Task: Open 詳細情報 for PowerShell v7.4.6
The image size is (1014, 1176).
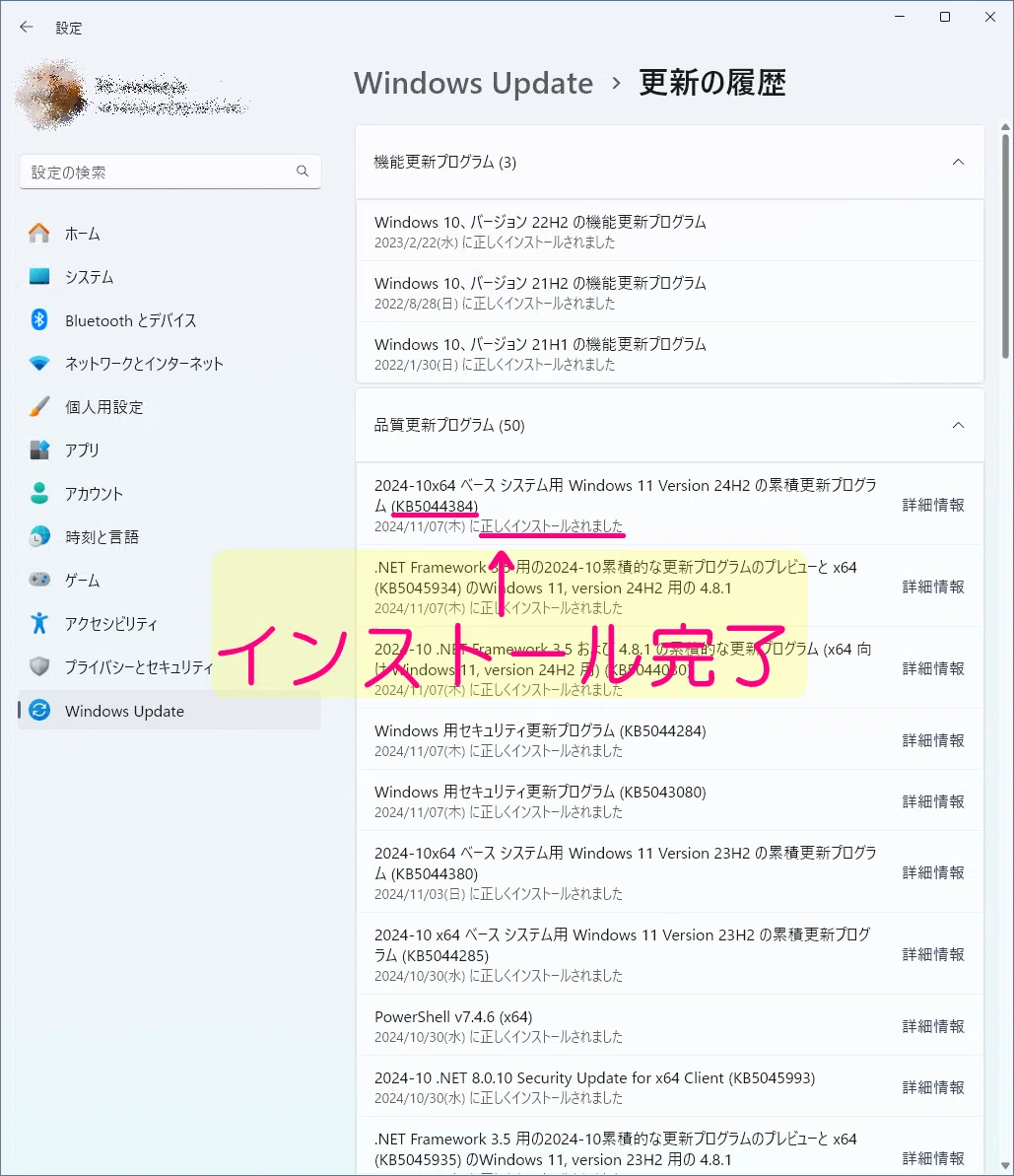Action: [933, 1026]
